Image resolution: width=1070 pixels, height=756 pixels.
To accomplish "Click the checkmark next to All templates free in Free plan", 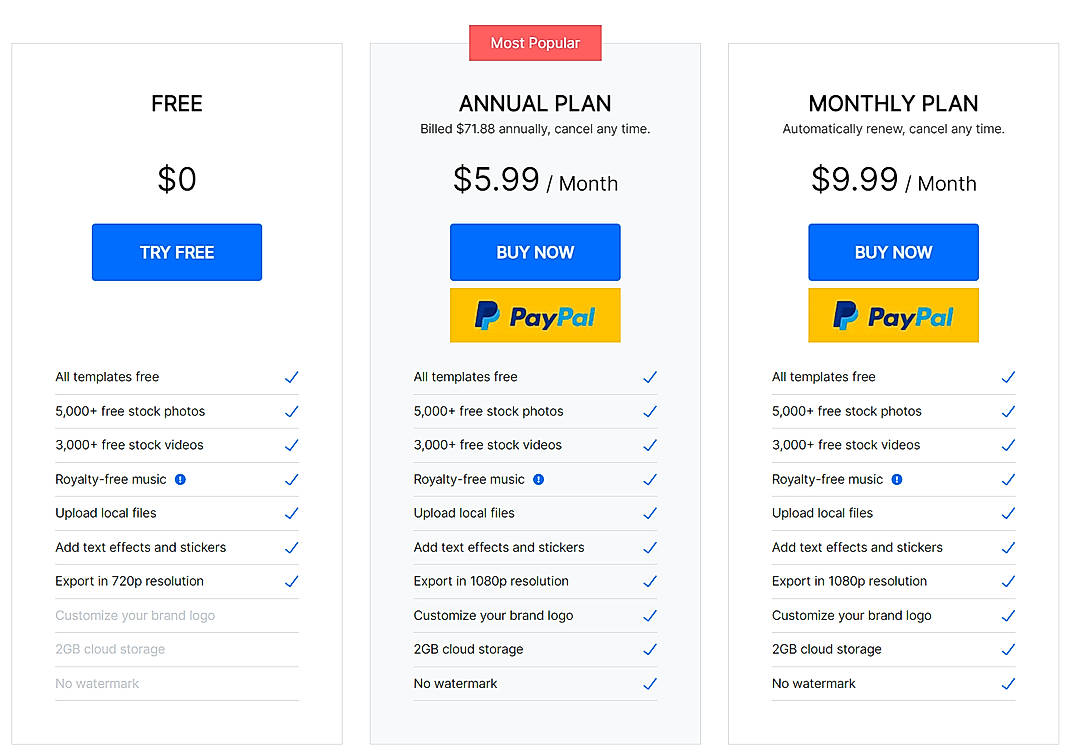I will click(292, 377).
